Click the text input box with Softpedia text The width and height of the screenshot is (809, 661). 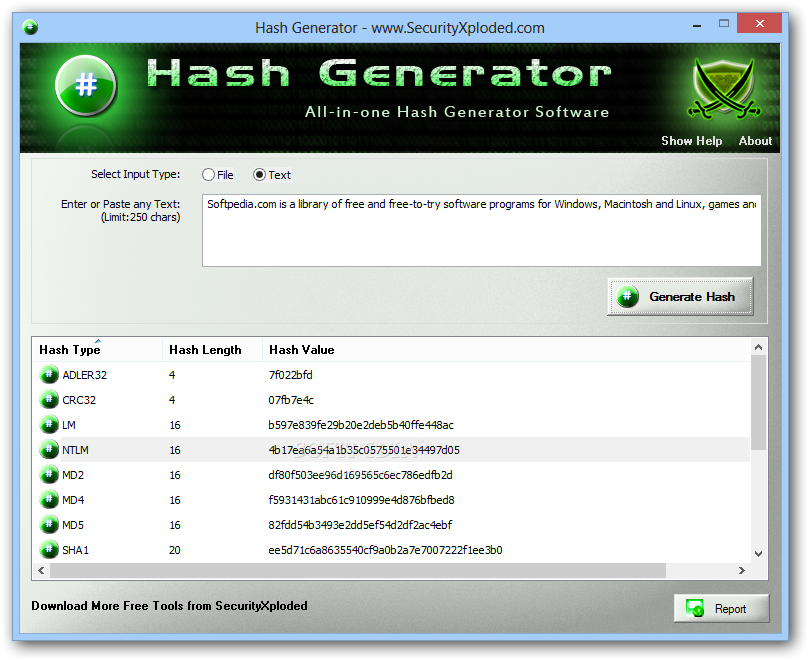[x=481, y=230]
